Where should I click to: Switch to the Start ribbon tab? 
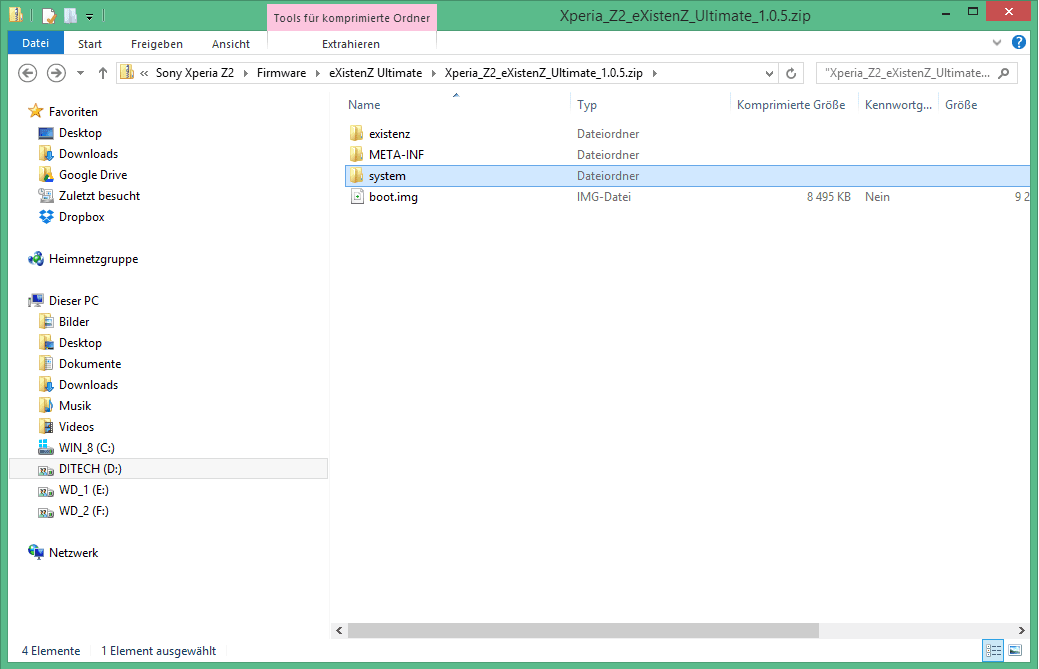[x=90, y=44]
